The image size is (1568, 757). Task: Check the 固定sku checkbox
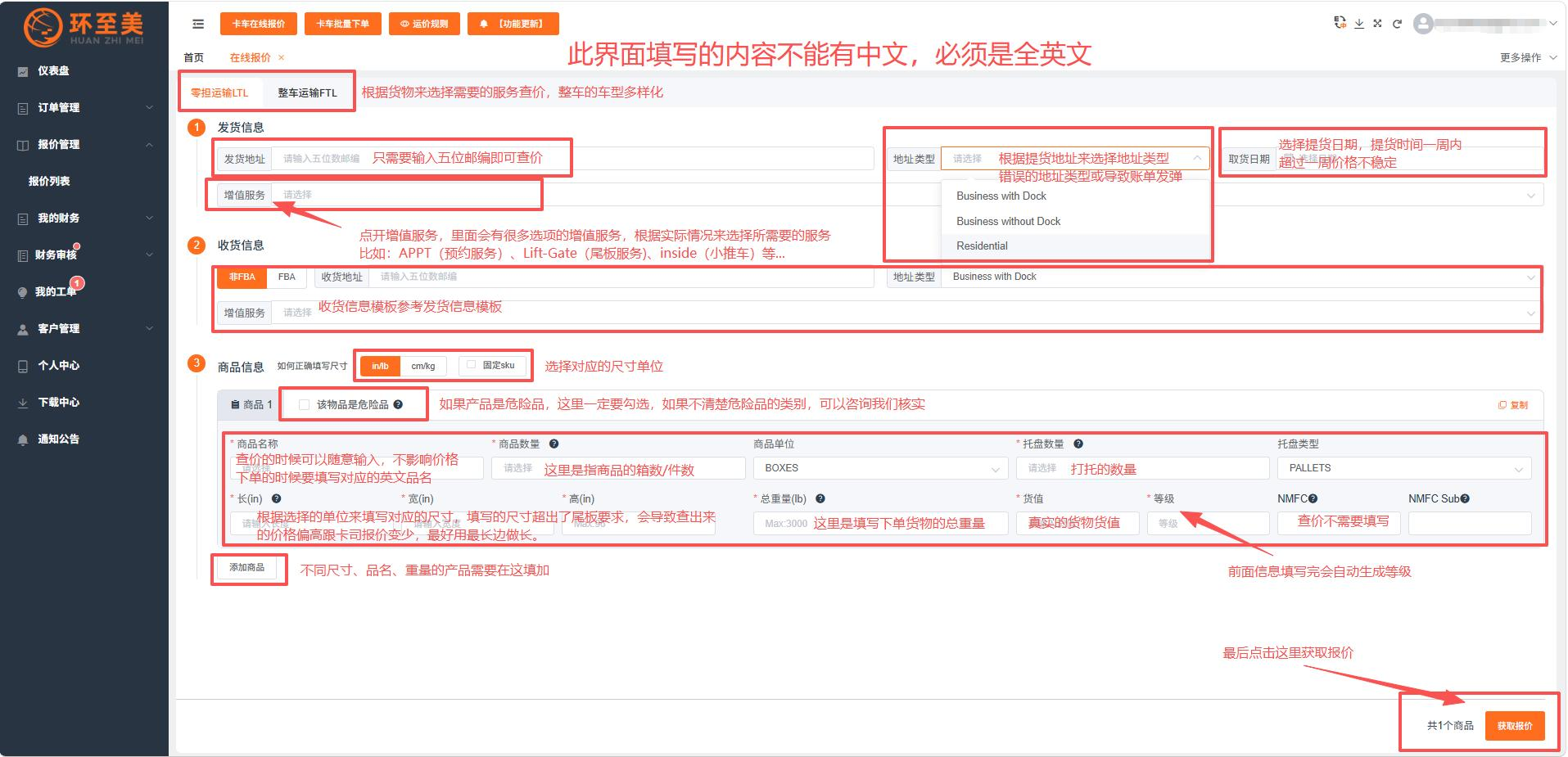click(471, 365)
